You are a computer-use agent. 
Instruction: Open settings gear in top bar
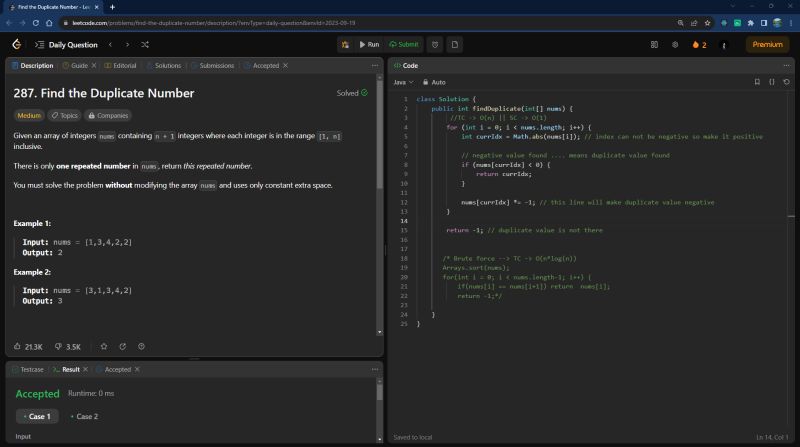point(675,44)
